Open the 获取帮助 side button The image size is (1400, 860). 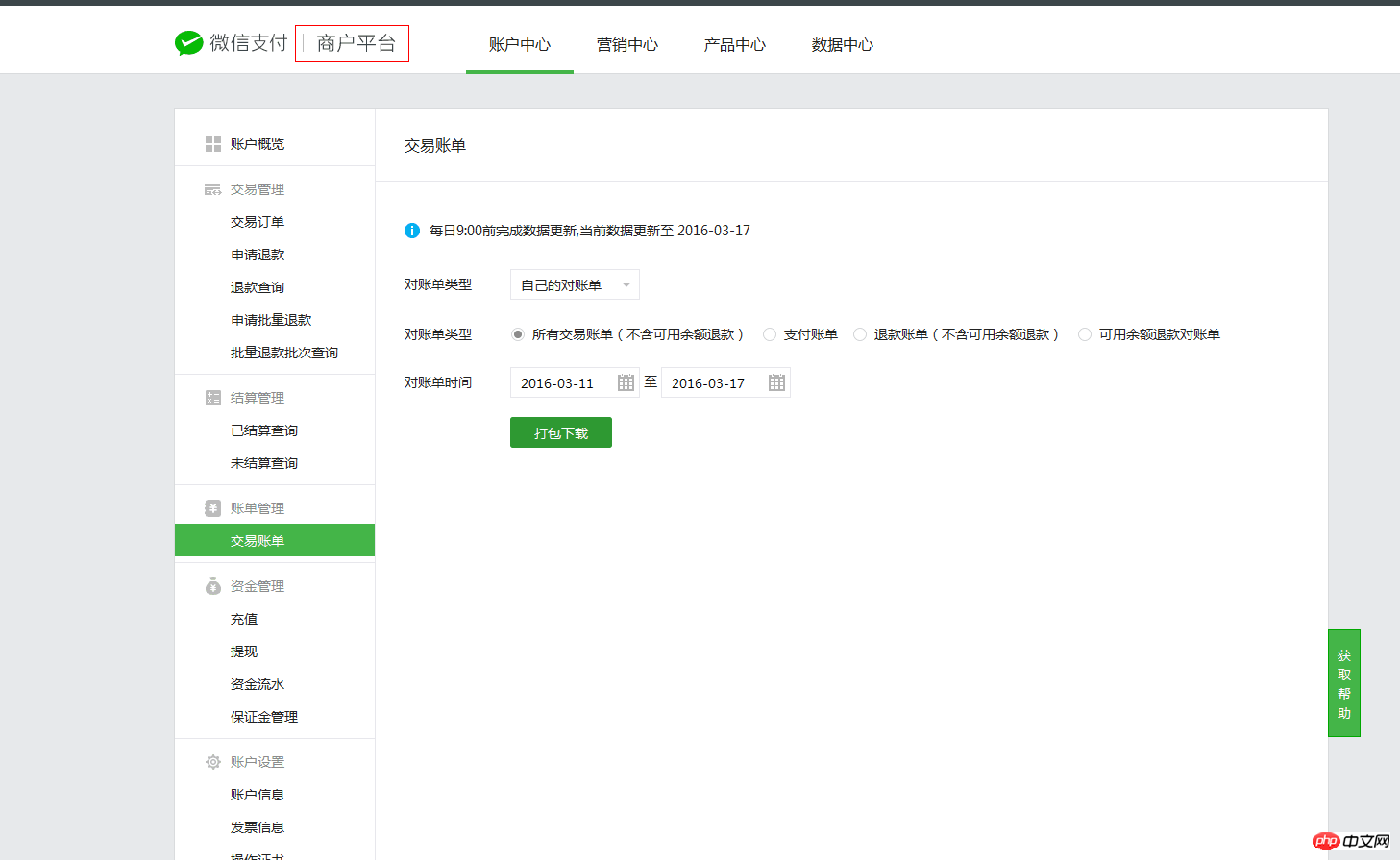click(x=1344, y=683)
